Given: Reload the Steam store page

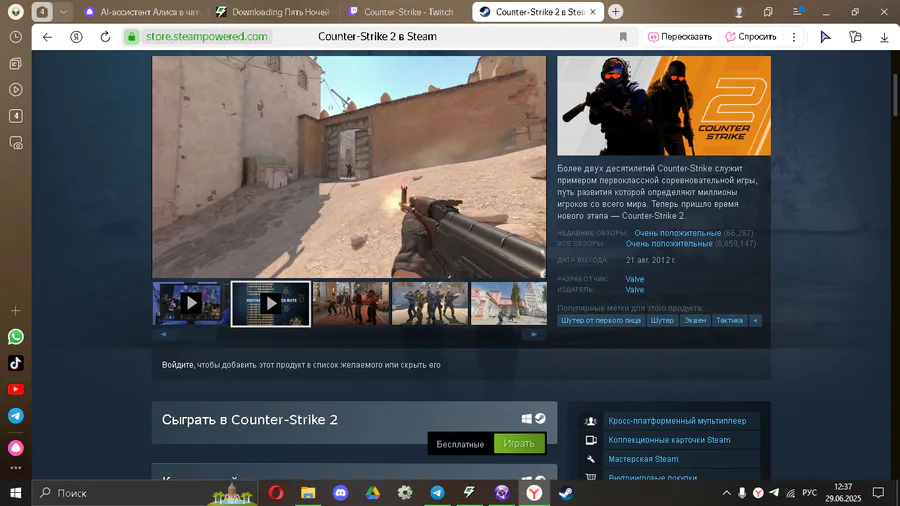Looking at the screenshot, I should (x=105, y=37).
